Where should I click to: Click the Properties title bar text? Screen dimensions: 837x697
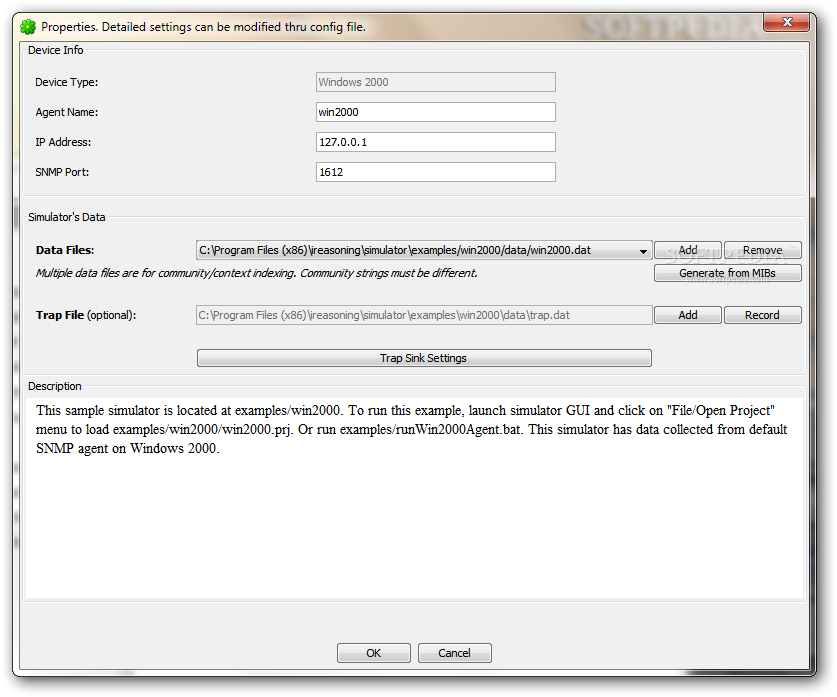[203, 27]
